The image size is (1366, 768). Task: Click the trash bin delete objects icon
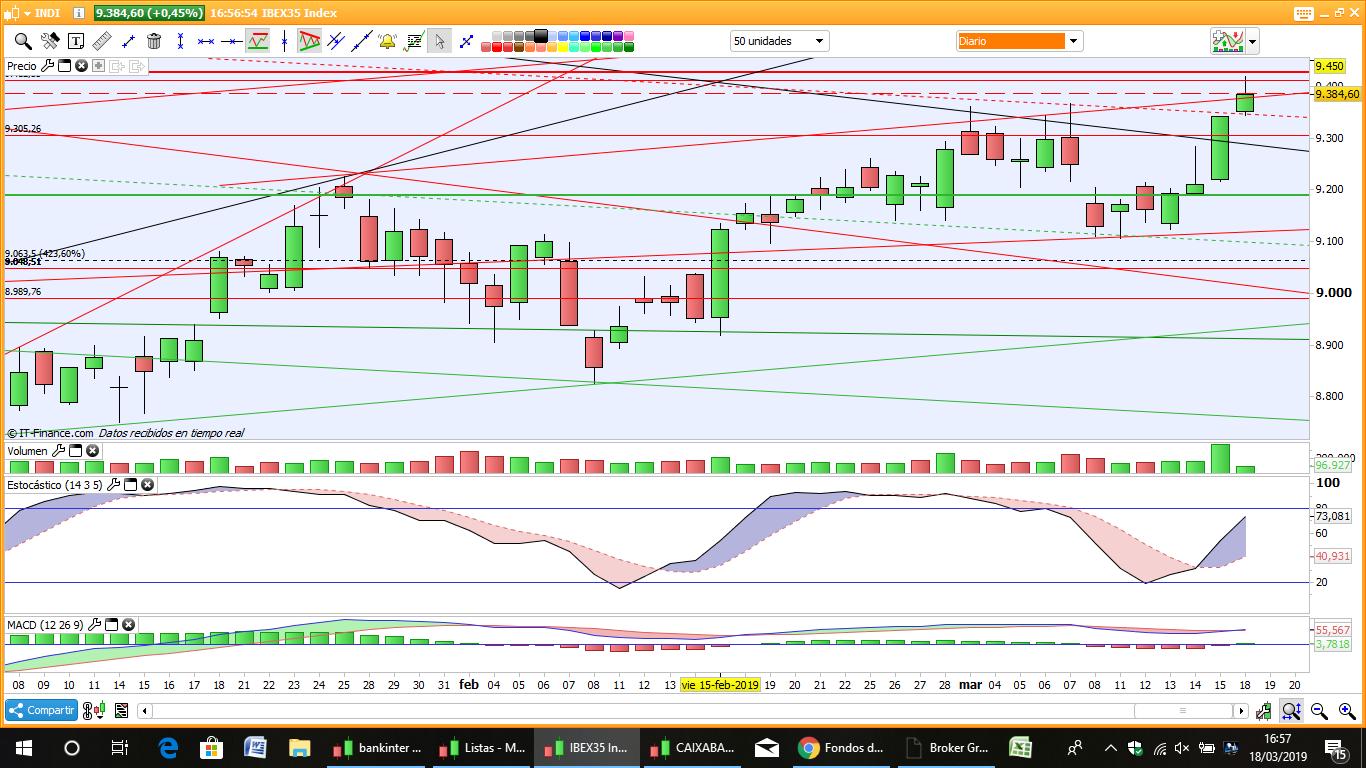(154, 41)
